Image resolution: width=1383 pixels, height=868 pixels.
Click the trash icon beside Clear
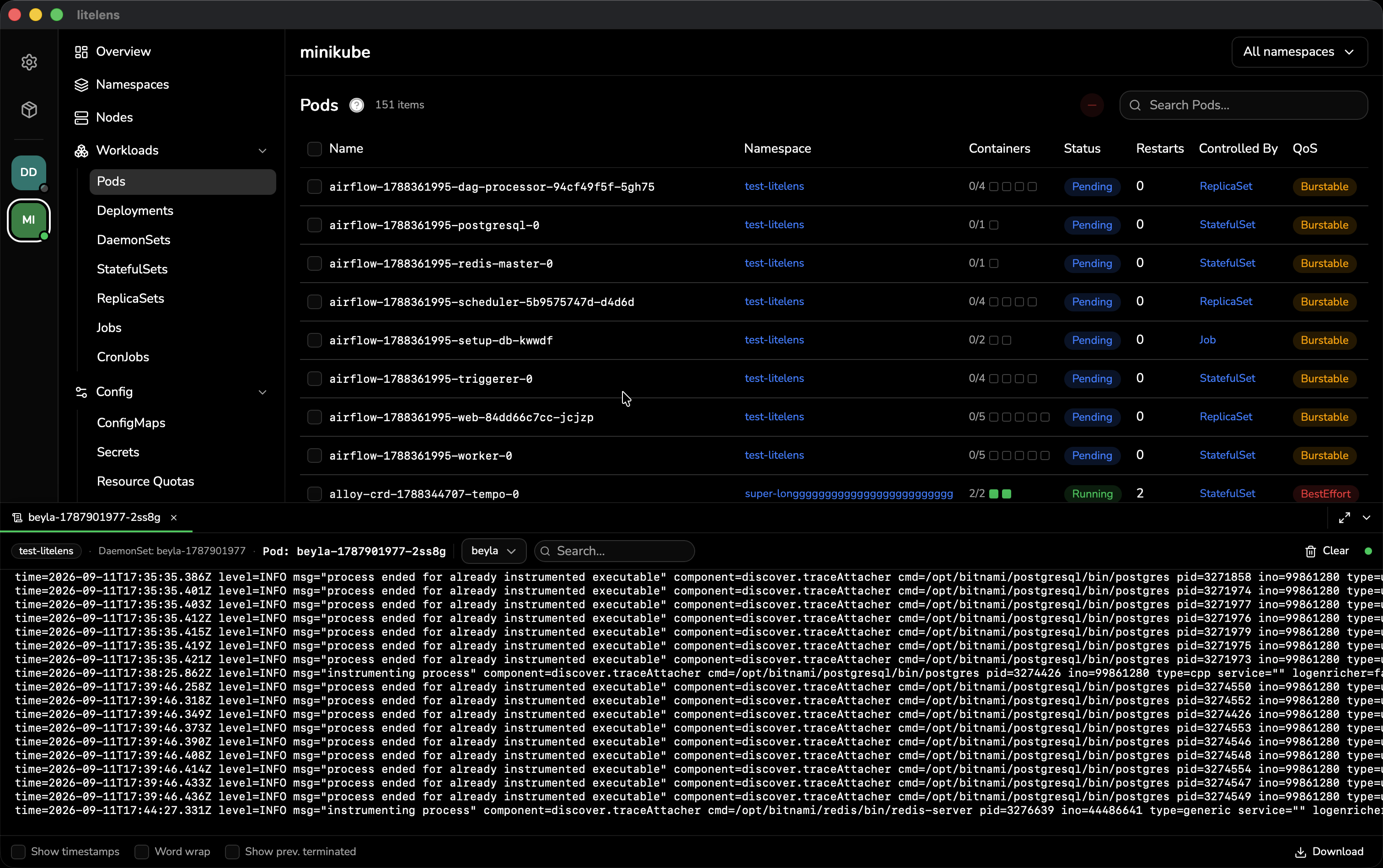(1311, 551)
